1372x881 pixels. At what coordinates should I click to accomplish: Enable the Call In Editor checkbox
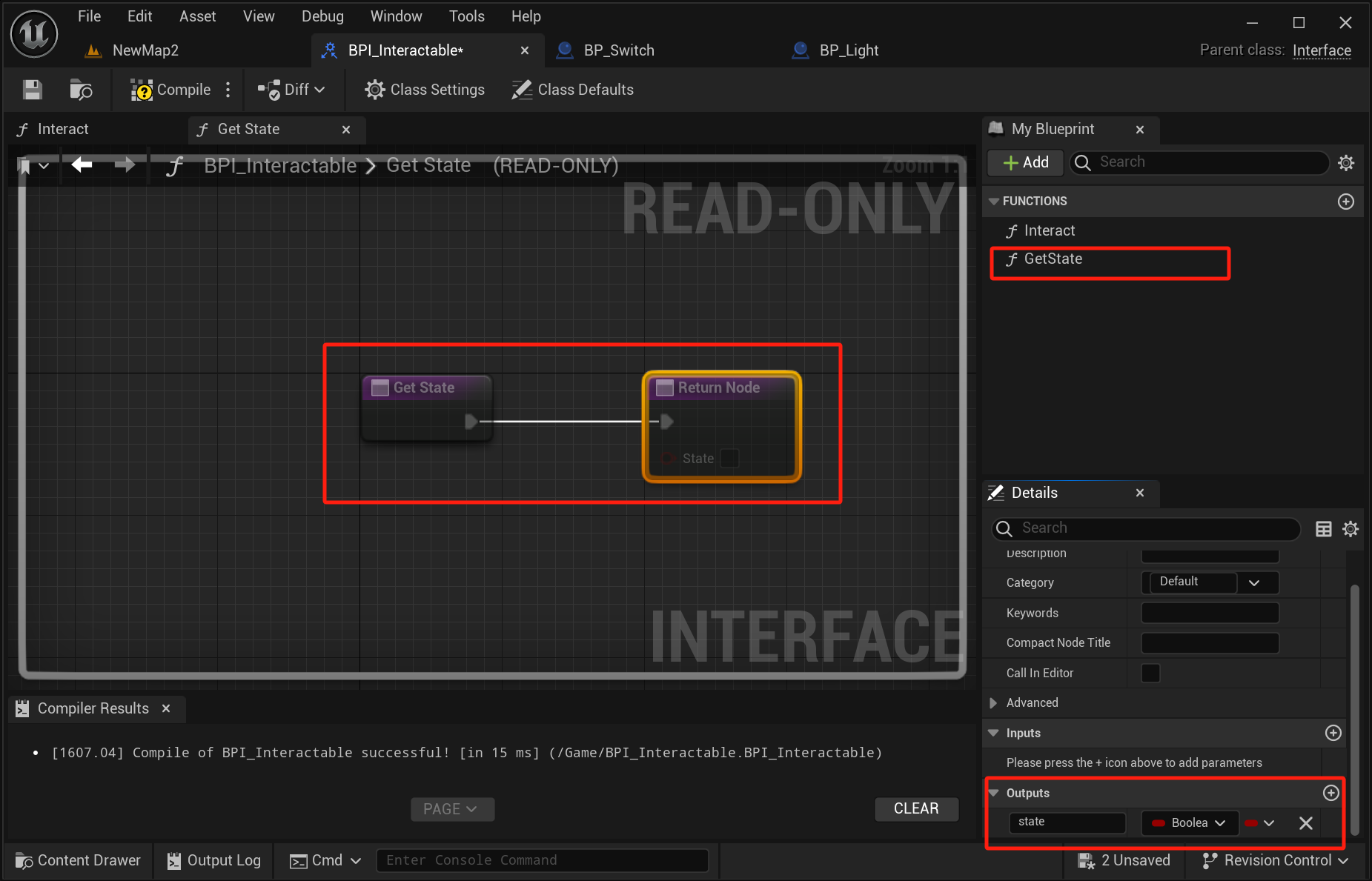point(1150,673)
